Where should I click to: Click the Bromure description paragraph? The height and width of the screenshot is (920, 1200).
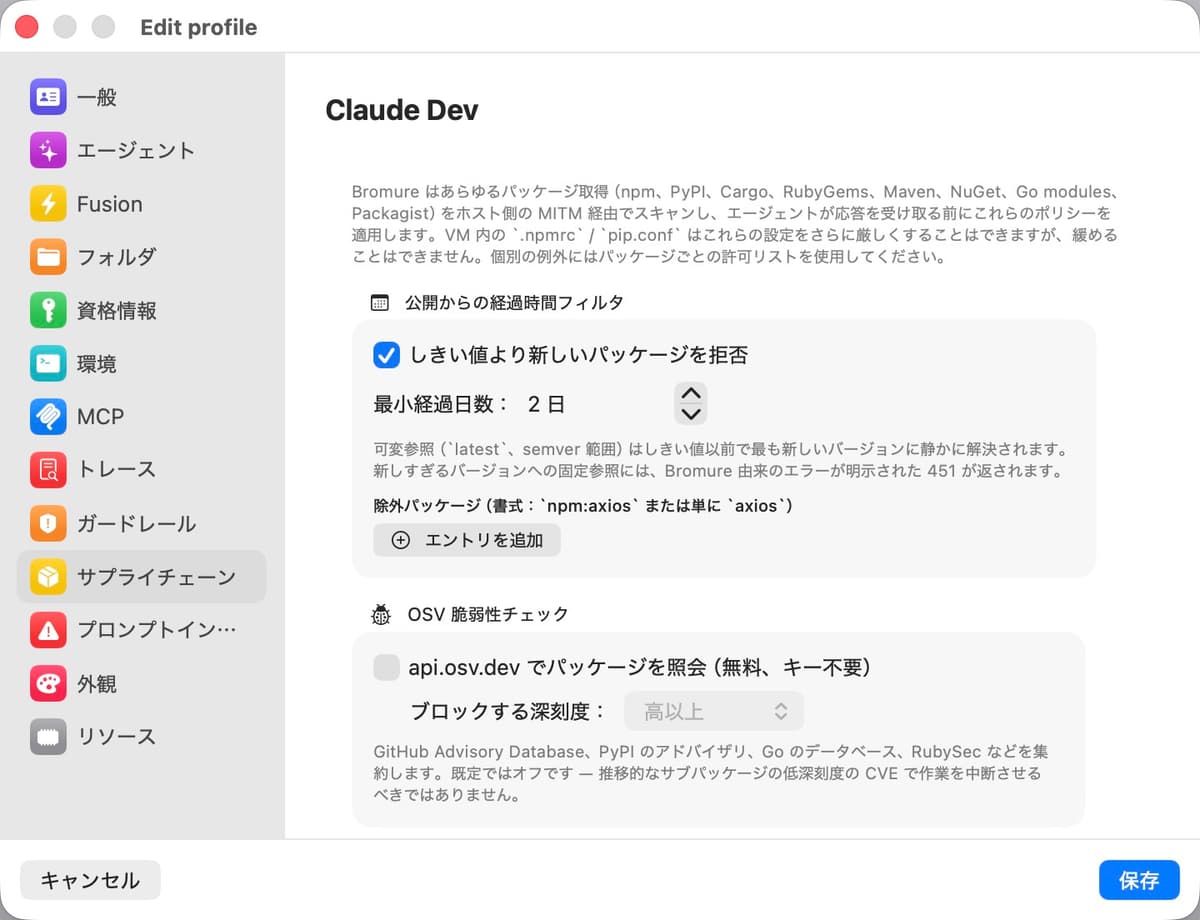click(735, 224)
